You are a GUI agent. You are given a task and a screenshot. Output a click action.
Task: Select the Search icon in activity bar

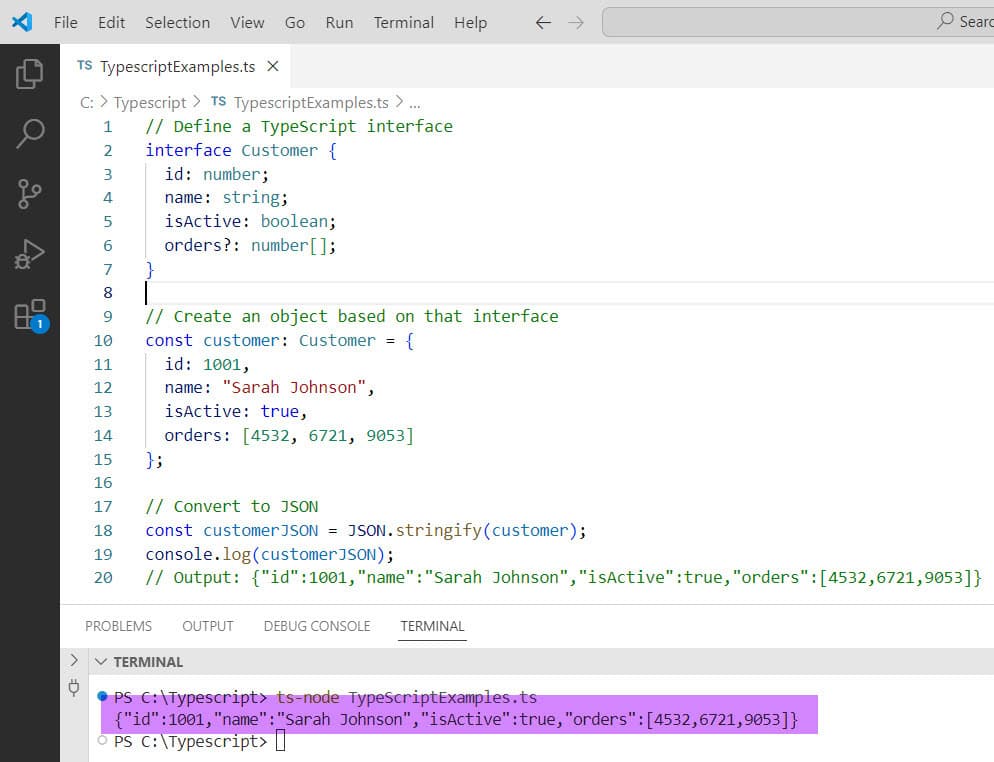pyautogui.click(x=30, y=133)
